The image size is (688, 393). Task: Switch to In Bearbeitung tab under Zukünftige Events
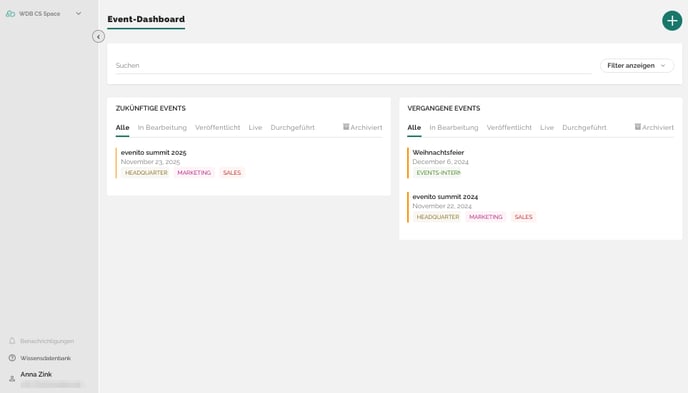(x=162, y=127)
